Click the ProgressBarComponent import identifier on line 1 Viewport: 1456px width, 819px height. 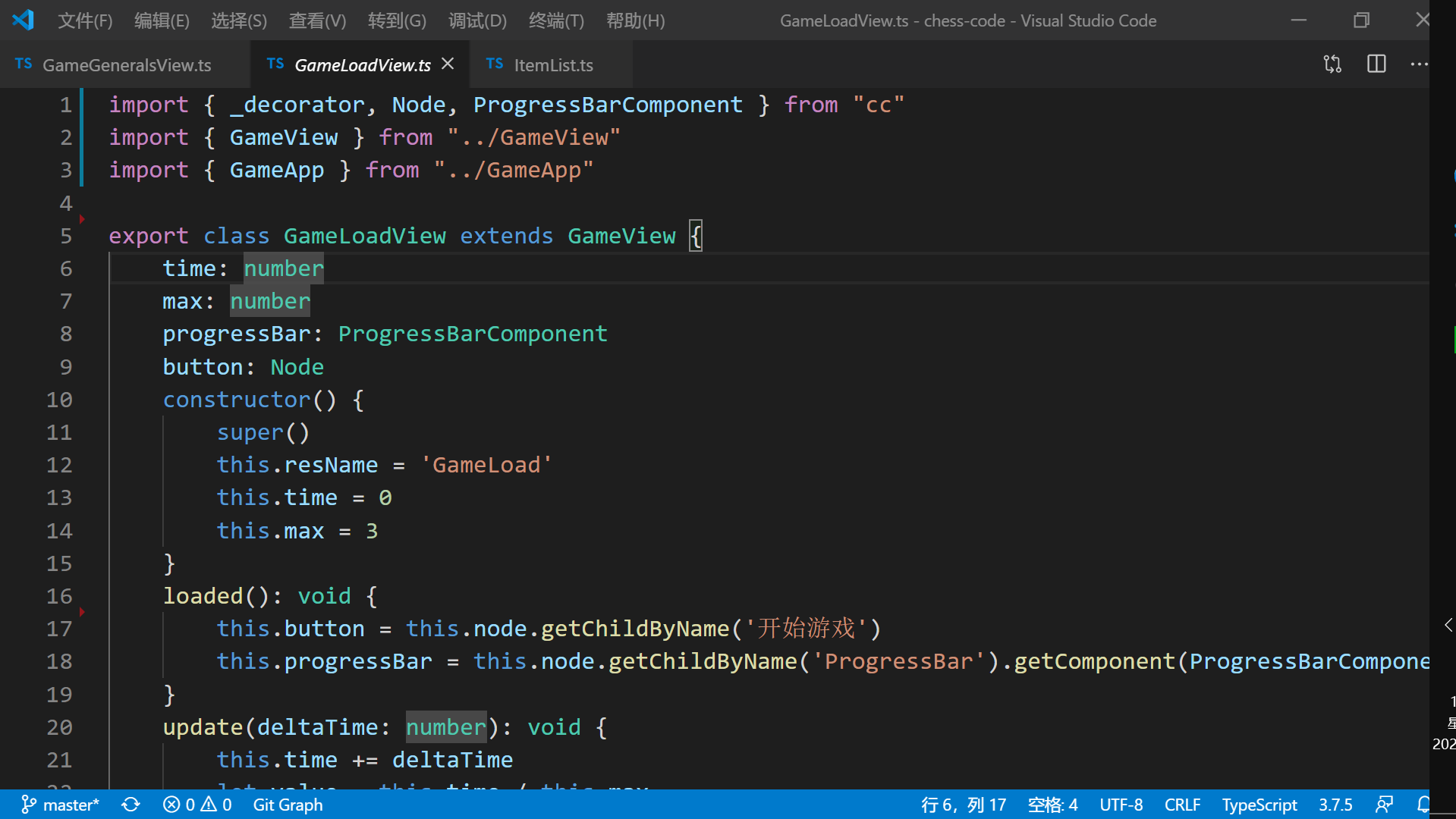(608, 105)
